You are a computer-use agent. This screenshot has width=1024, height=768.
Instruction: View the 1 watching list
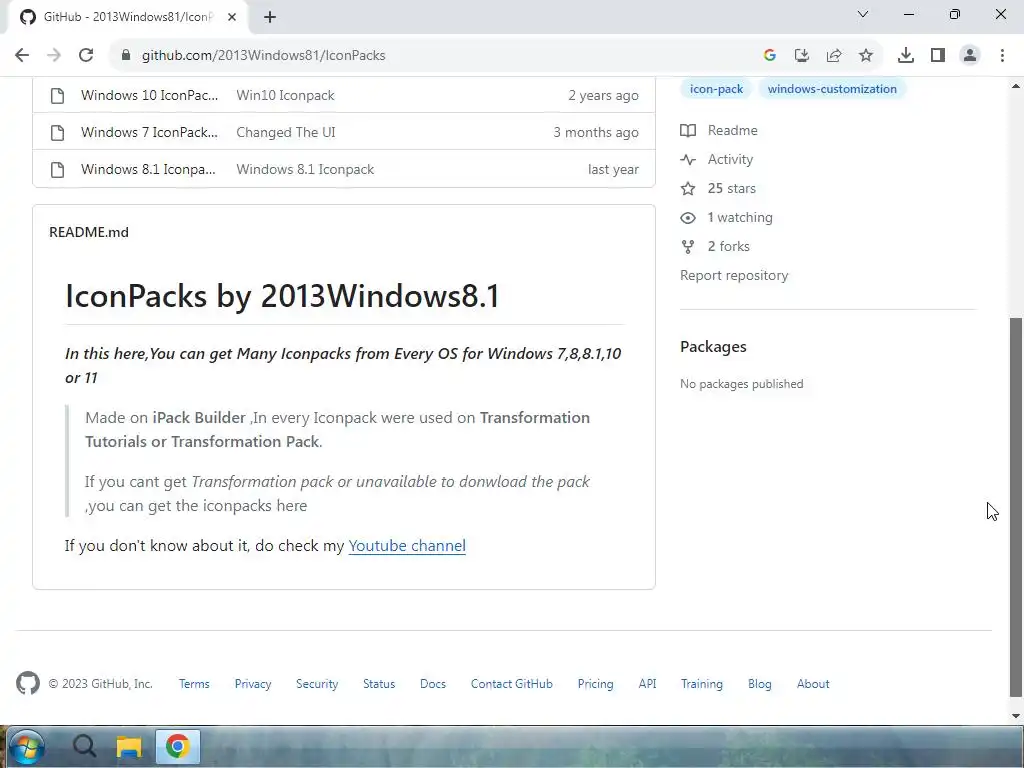pyautogui.click(x=740, y=217)
